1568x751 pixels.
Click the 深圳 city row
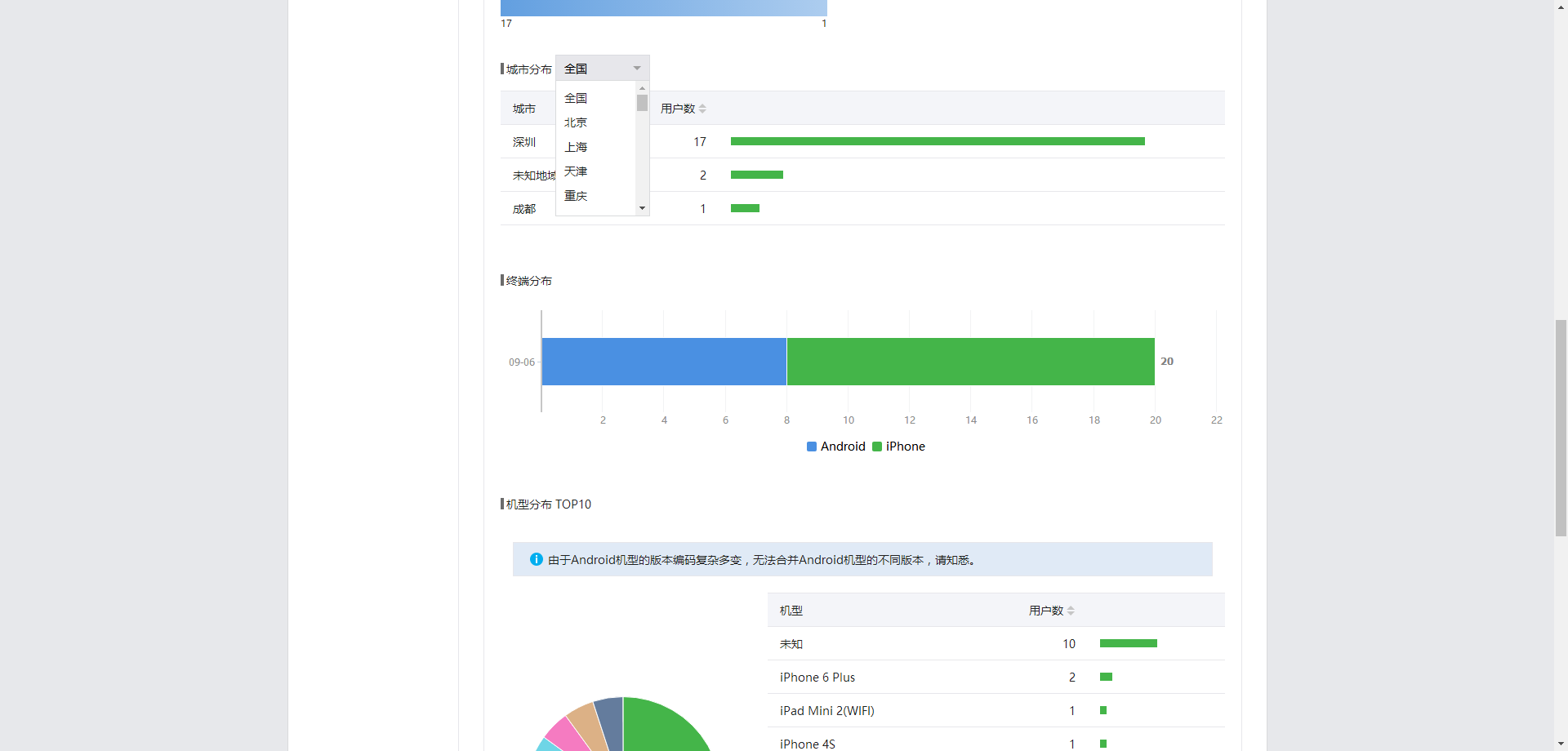point(862,142)
